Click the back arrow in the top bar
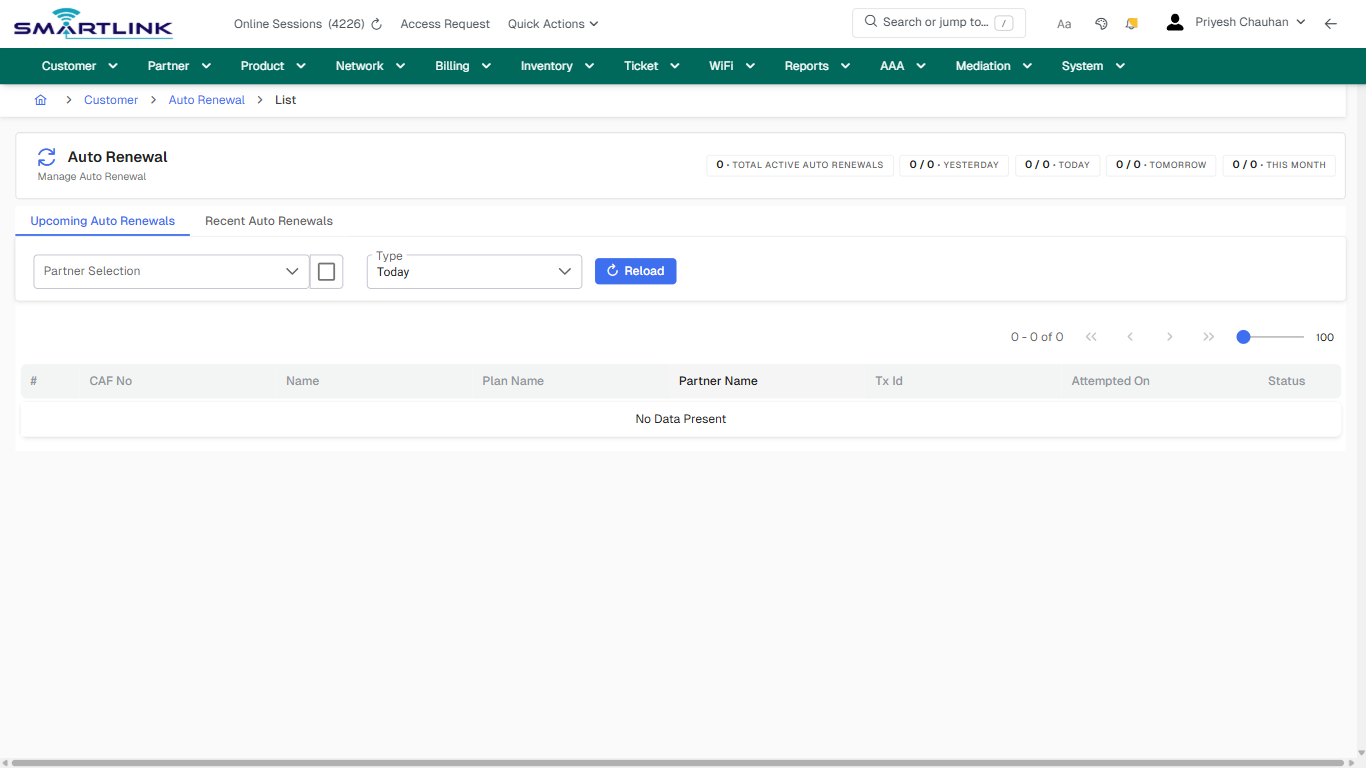Viewport: 1366px width, 768px height. point(1331,23)
